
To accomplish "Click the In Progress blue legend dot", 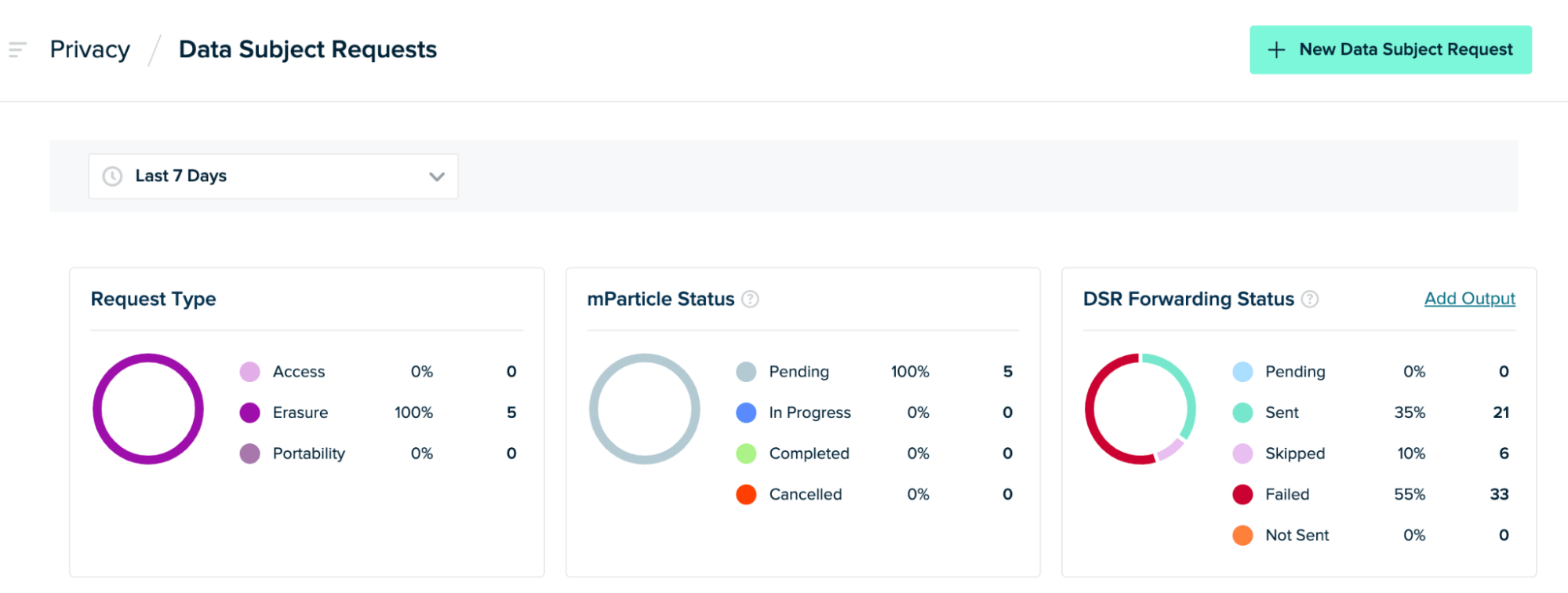I will point(746,413).
